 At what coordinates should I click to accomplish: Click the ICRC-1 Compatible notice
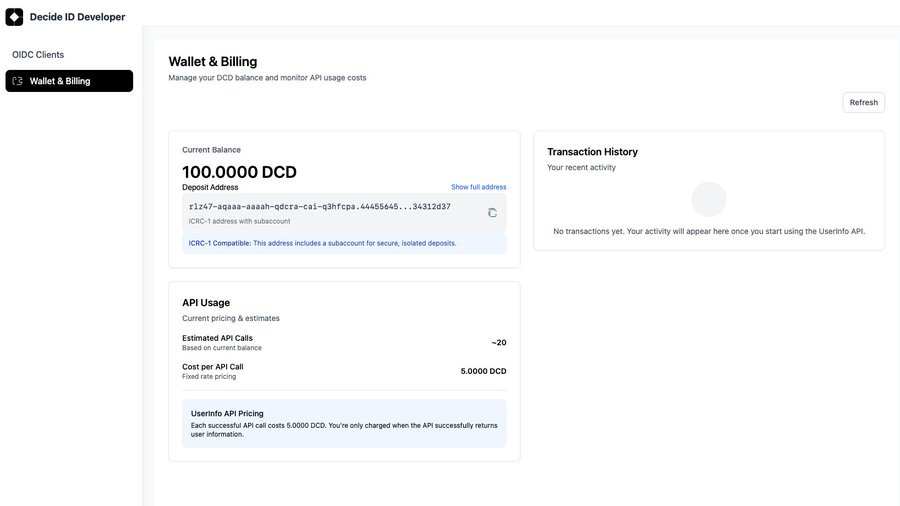[344, 243]
